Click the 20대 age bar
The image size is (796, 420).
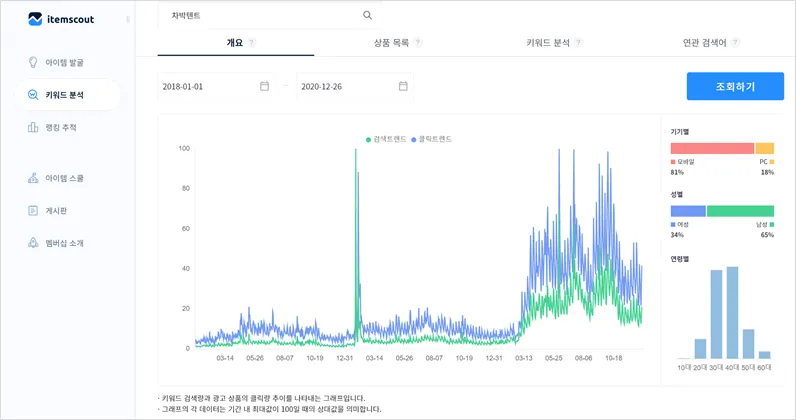[x=700, y=348]
